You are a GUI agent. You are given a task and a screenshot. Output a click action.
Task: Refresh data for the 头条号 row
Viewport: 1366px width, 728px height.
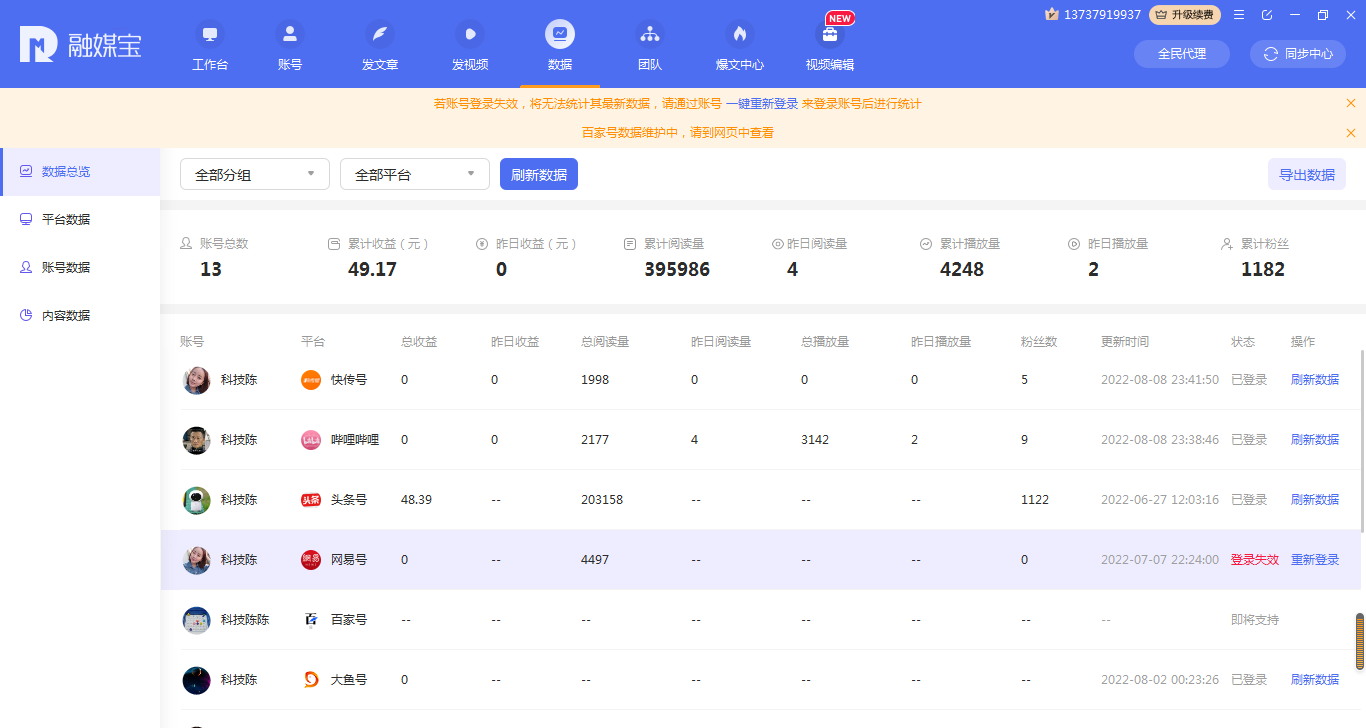pos(1315,500)
